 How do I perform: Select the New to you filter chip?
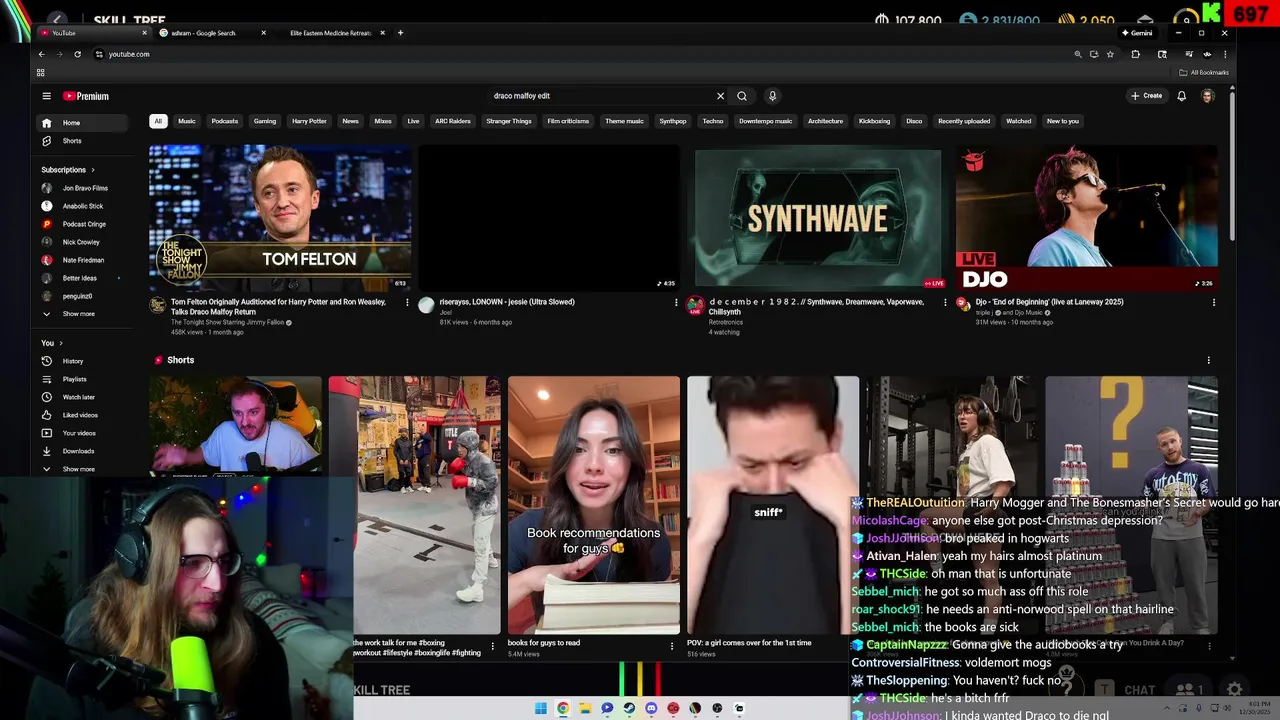1063,121
